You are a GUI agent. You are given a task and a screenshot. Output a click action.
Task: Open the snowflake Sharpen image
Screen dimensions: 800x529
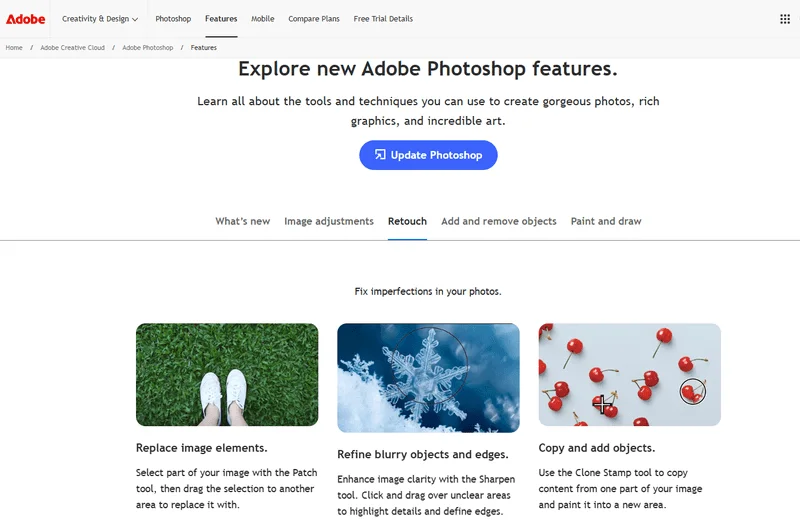(x=428, y=377)
